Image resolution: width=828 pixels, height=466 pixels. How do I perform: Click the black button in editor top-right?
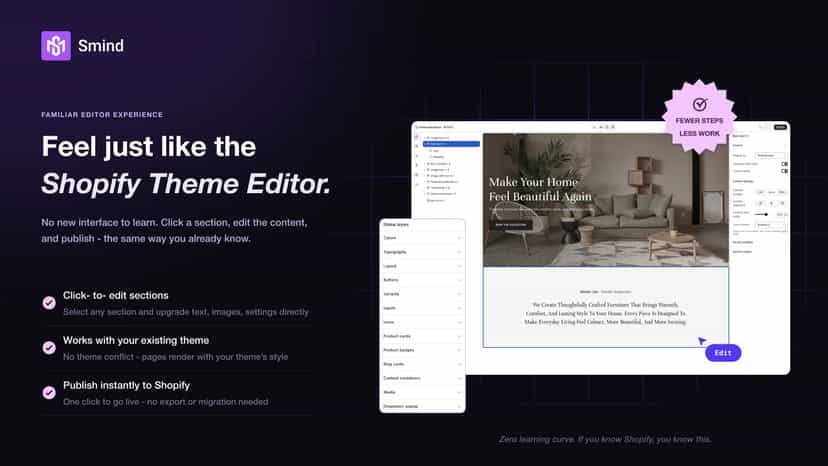[x=780, y=127]
